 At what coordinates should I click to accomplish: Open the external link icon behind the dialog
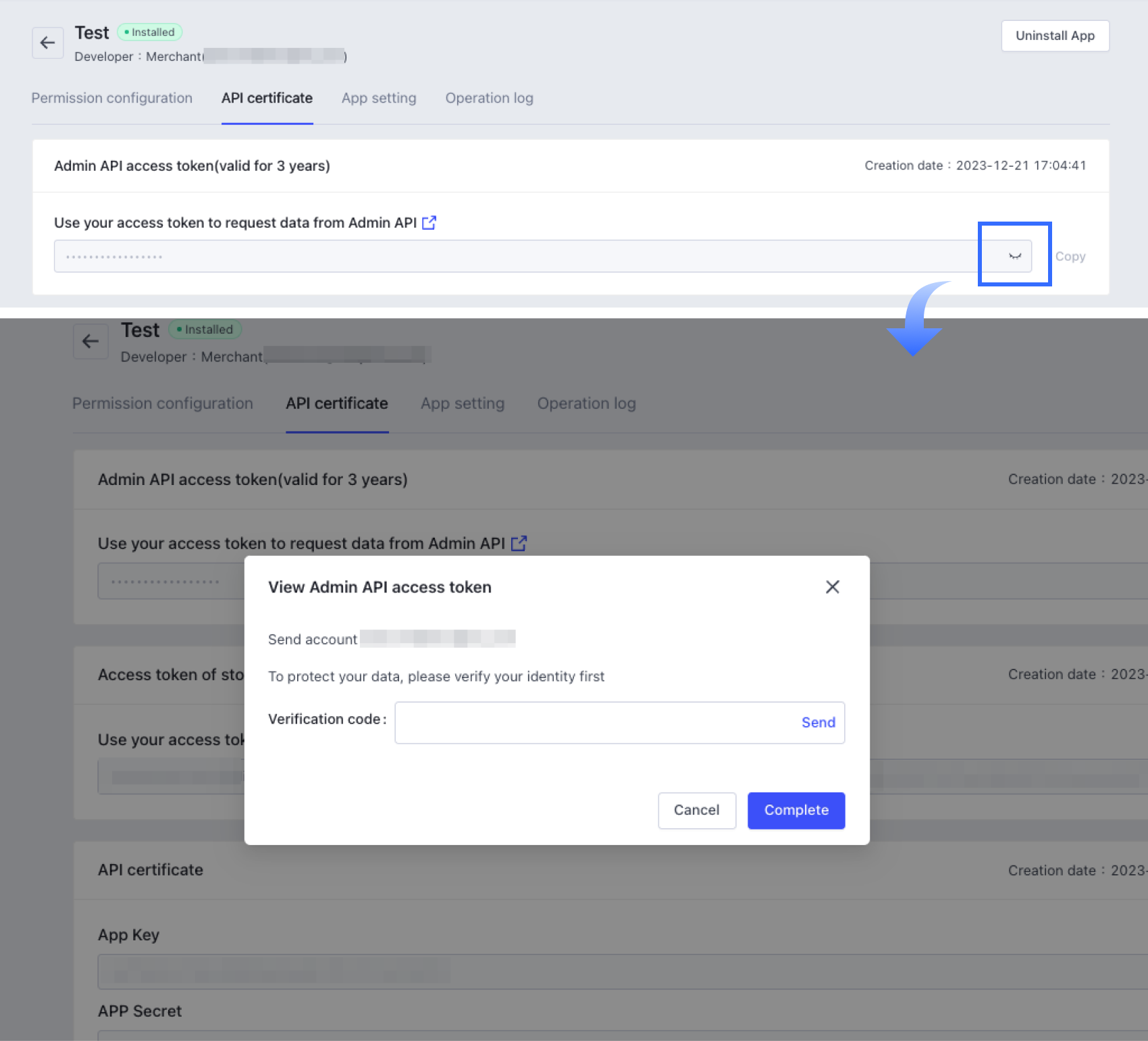click(519, 544)
